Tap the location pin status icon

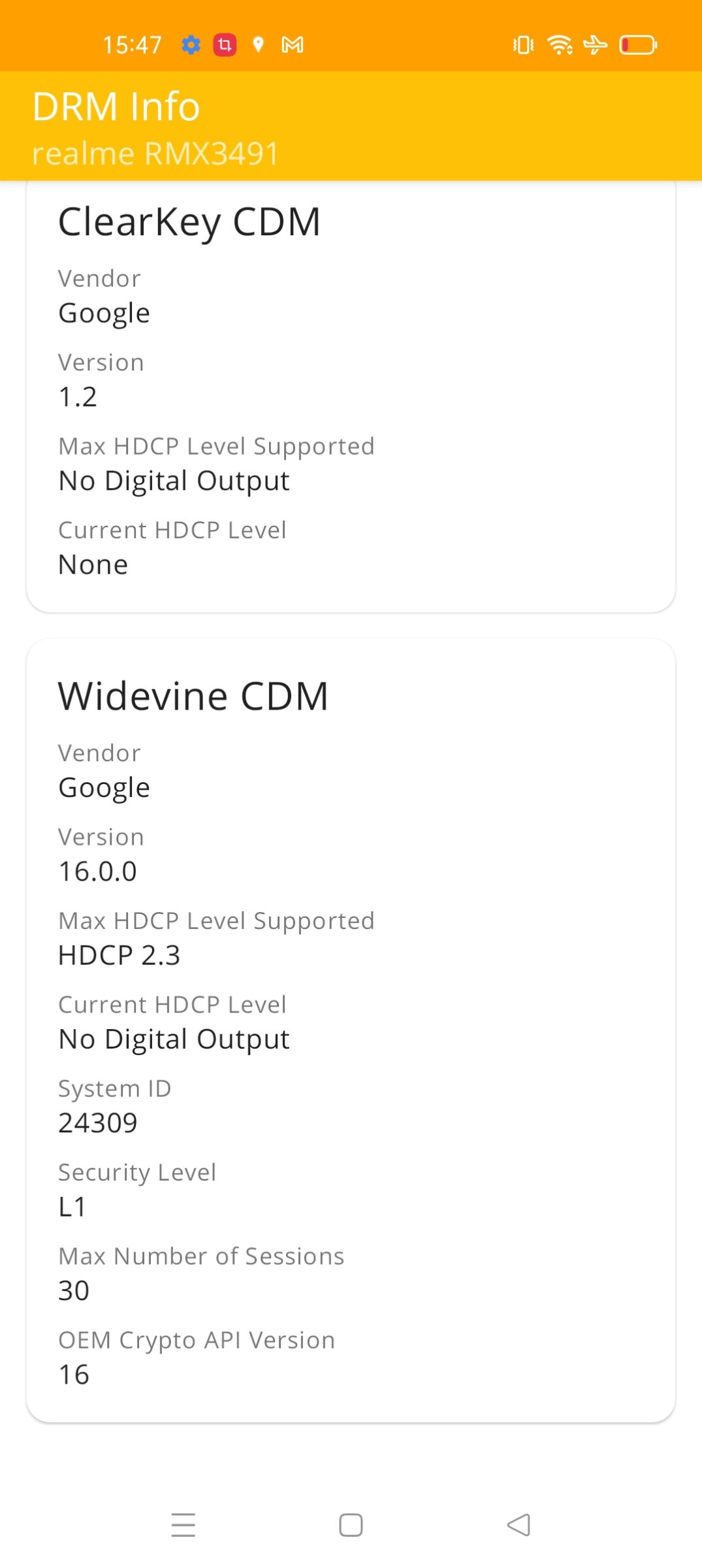(x=259, y=44)
